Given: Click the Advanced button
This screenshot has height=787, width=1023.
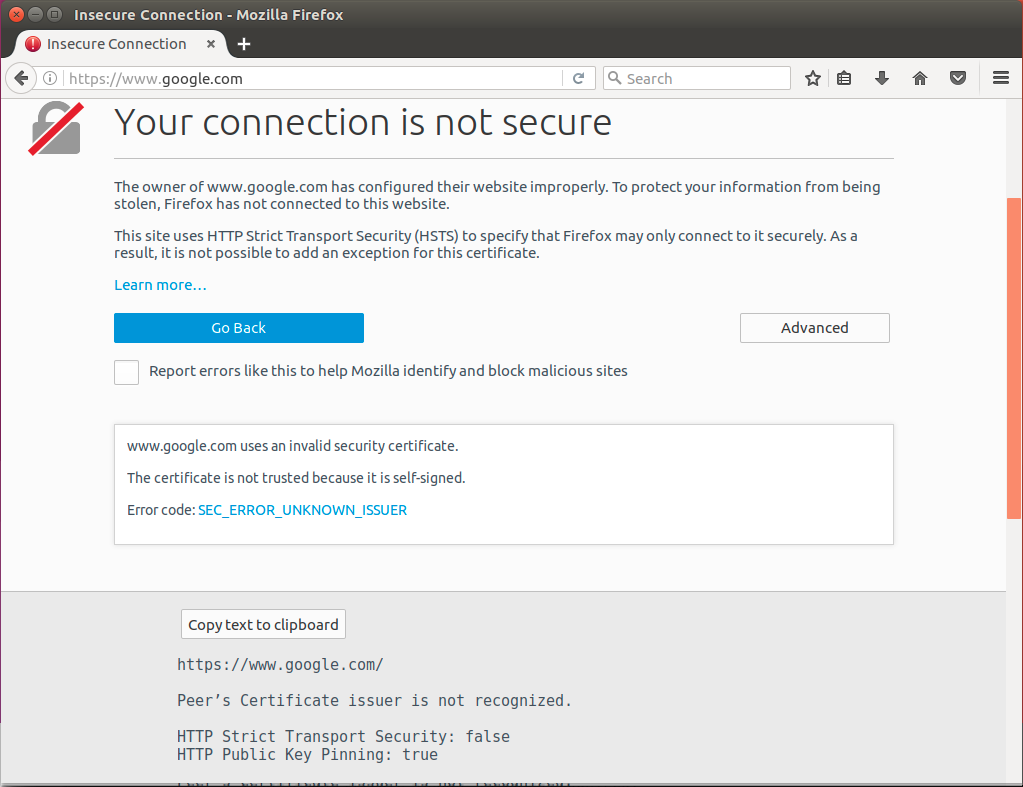Looking at the screenshot, I should tap(814, 327).
